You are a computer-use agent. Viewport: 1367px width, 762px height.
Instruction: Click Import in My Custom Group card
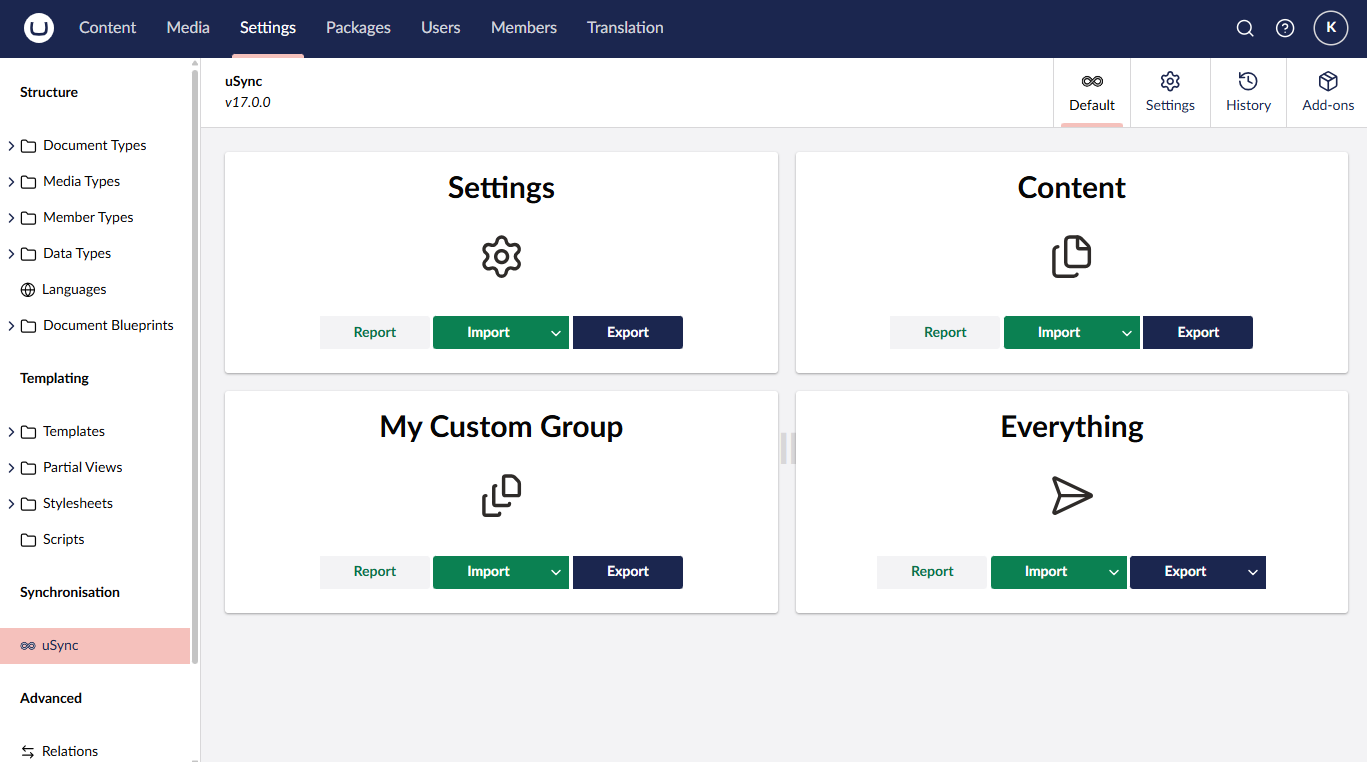pyautogui.click(x=489, y=572)
